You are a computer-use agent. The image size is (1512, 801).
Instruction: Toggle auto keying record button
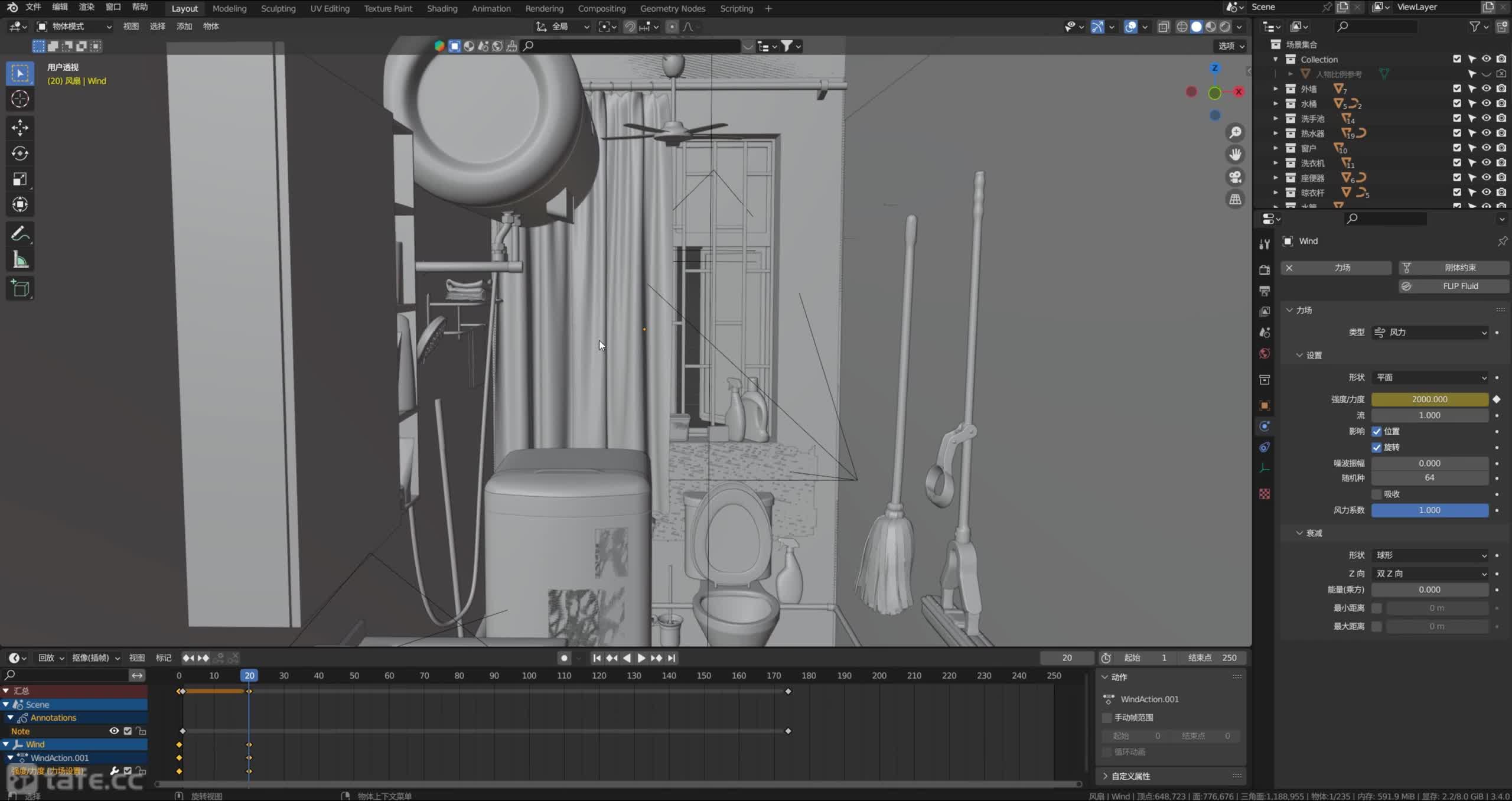click(564, 658)
